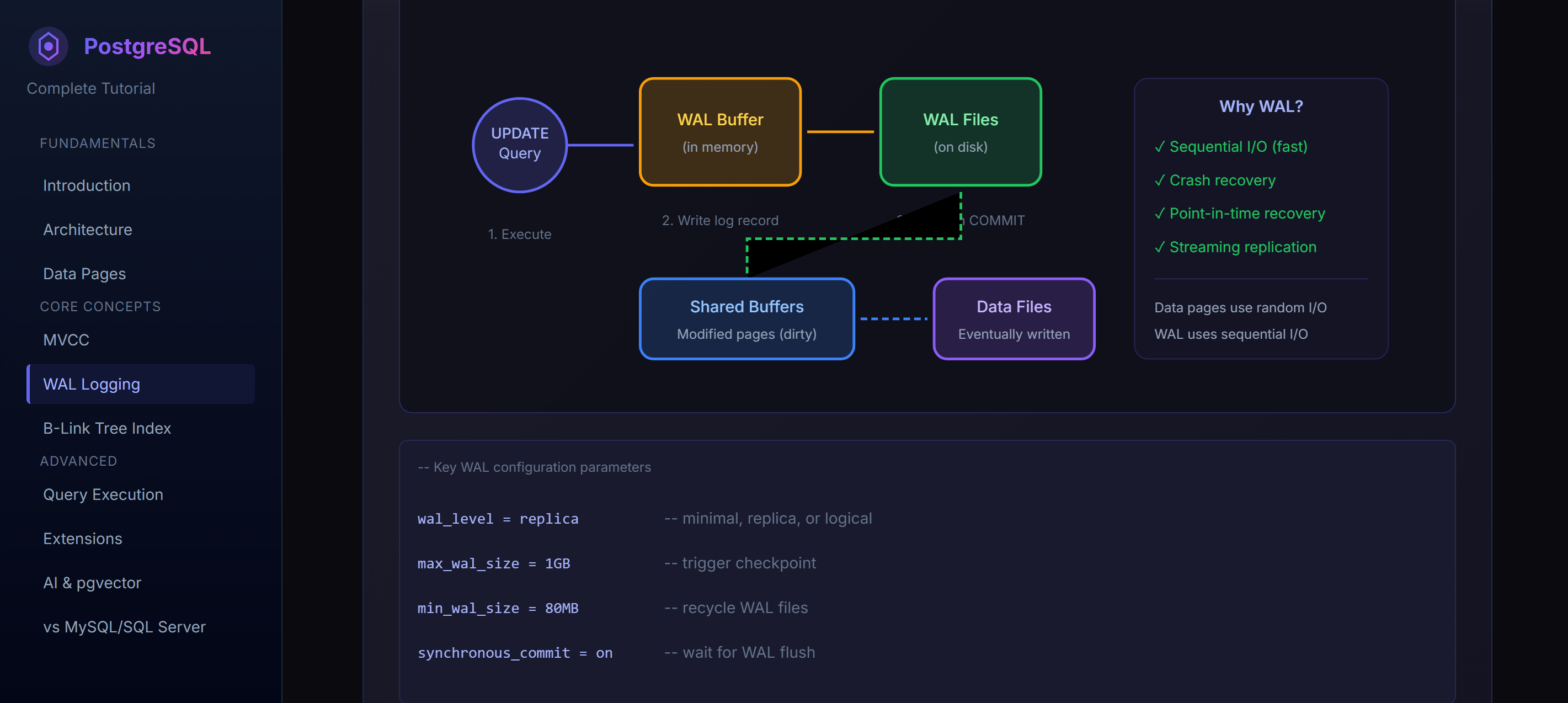Click the Streaming replication checkmark item
1568x703 pixels.
(1235, 247)
